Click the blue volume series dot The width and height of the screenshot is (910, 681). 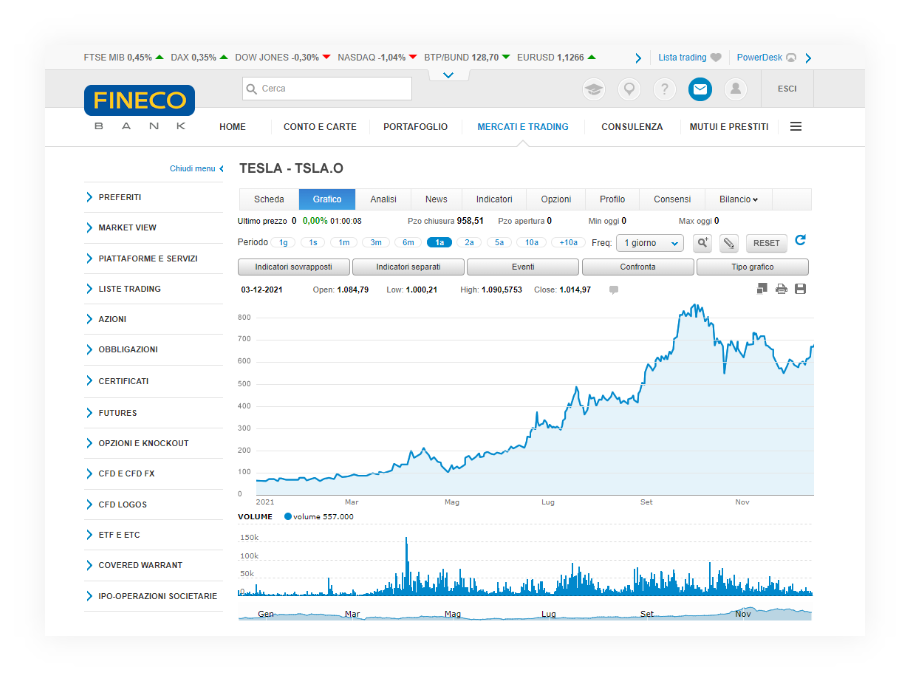click(288, 516)
